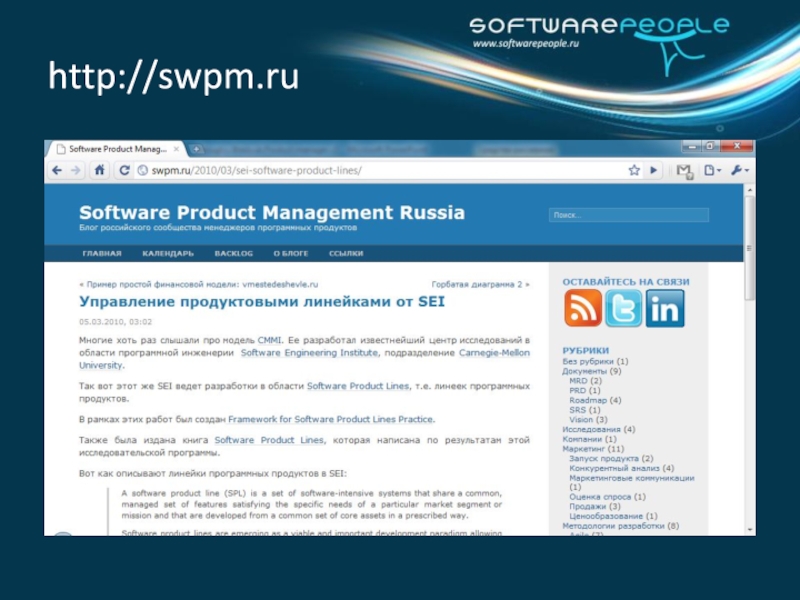Open category Документы (9)
This screenshot has height=600, width=800.
(x=591, y=371)
